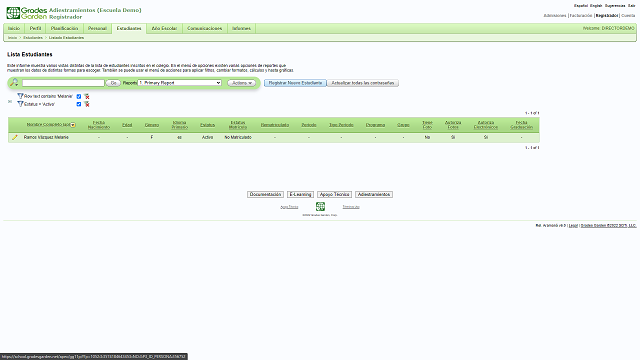Sort by Autoriza Electrónicos column header
The width and height of the screenshot is (640, 360).
pos(486,125)
